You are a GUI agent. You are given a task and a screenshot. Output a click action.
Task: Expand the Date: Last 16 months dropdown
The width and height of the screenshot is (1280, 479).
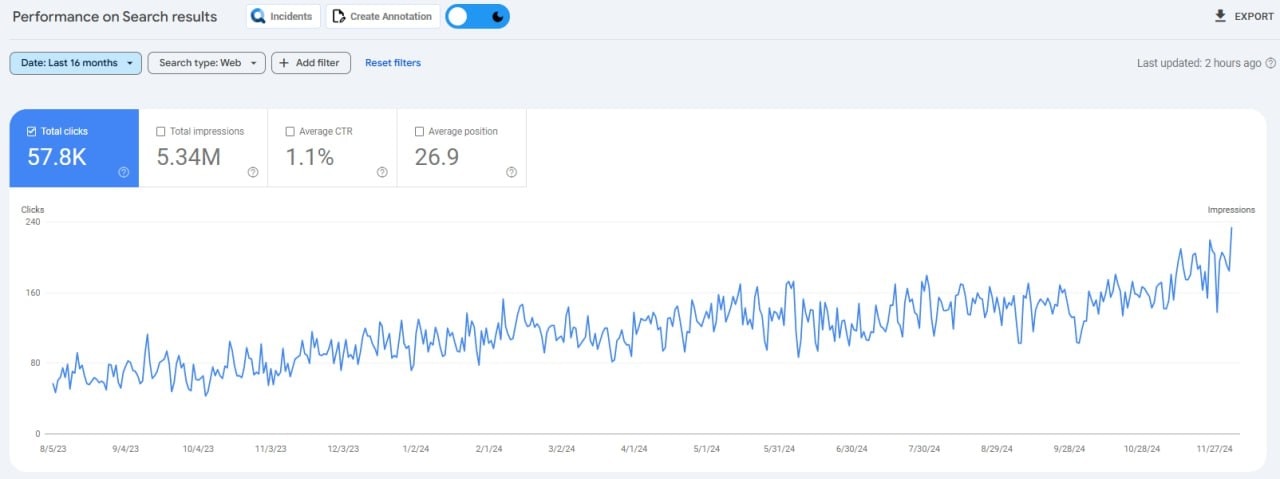(x=76, y=63)
